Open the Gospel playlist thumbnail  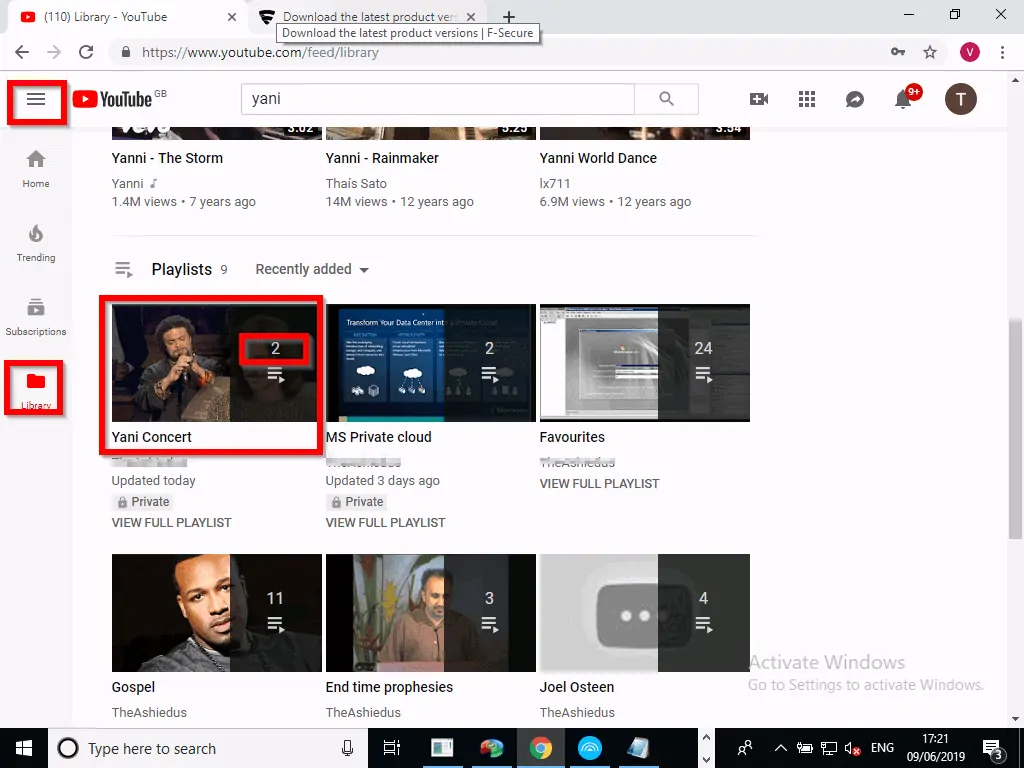pos(217,613)
